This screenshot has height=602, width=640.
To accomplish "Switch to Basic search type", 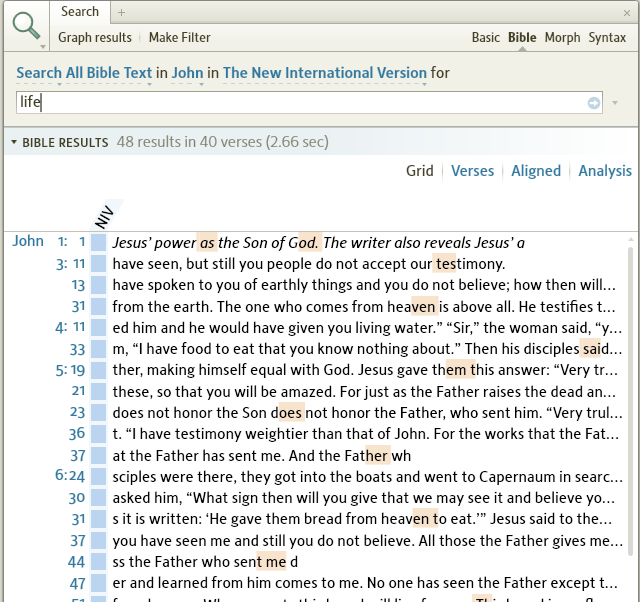I will pos(486,37).
